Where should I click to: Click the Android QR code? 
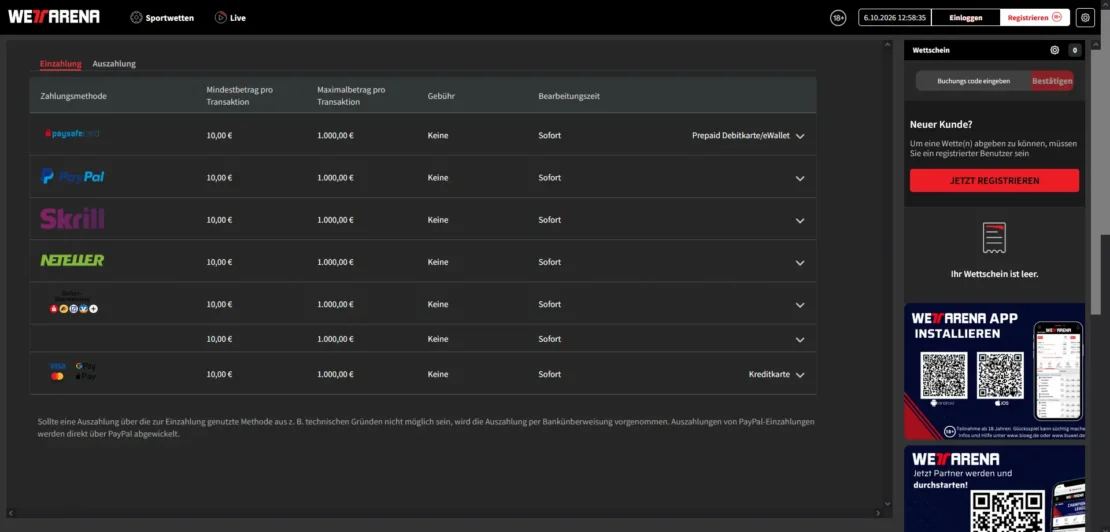(944, 375)
